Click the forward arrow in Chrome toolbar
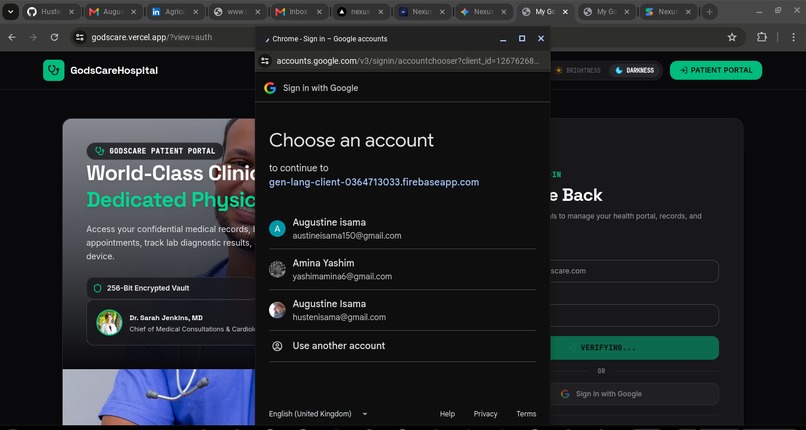The height and width of the screenshot is (430, 806). pyautogui.click(x=33, y=37)
